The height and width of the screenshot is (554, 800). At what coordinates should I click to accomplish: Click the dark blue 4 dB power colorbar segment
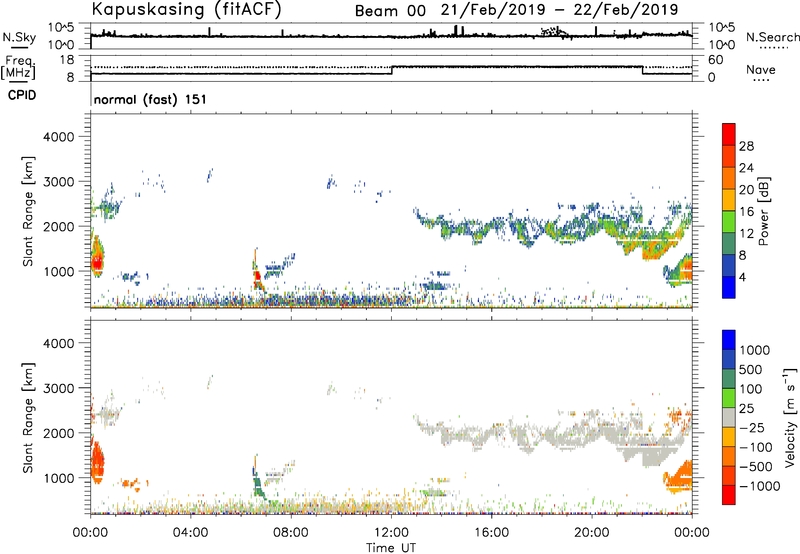[x=729, y=287]
